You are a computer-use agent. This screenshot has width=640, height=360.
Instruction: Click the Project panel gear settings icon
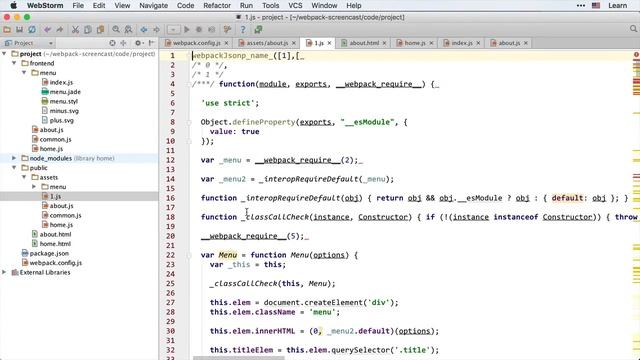tap(138, 43)
